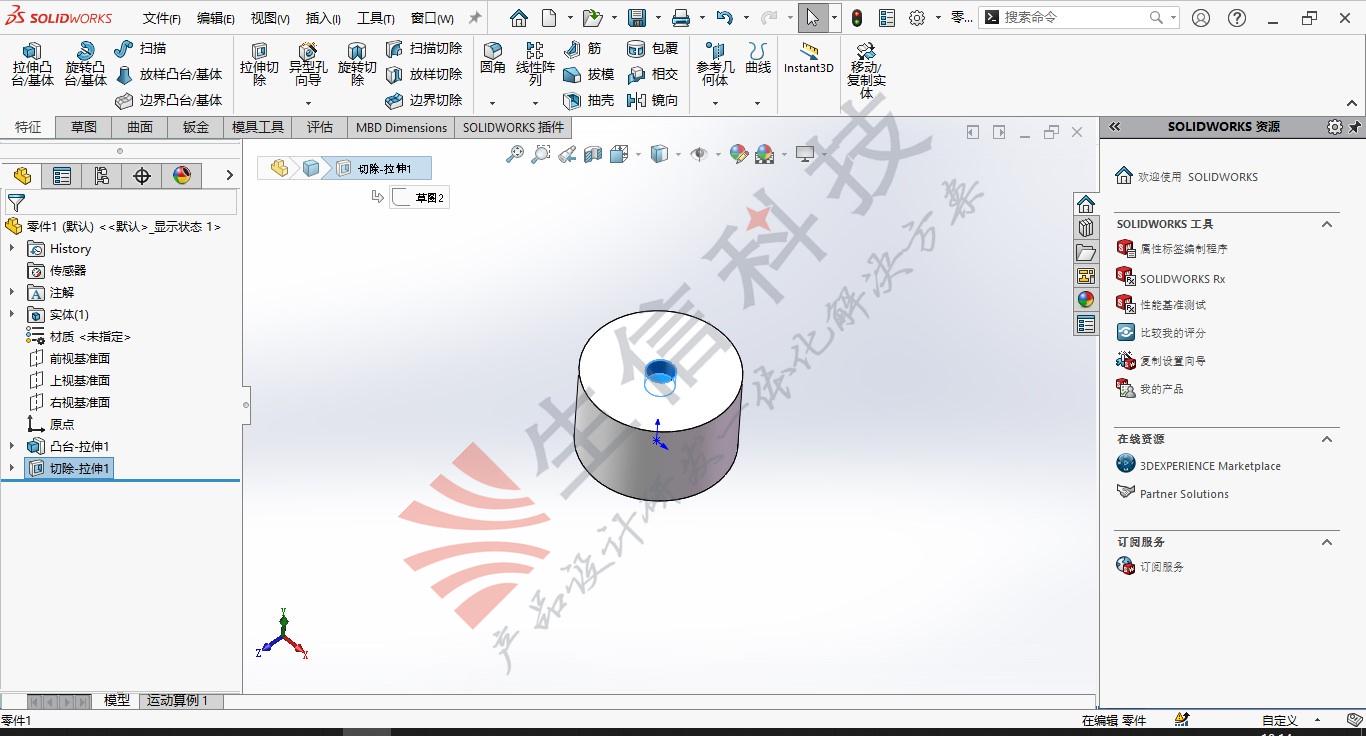1366x736 pixels.
Task: Select the 旋转凸台/基体 revolve boss tool
Action: pyautogui.click(x=85, y=64)
